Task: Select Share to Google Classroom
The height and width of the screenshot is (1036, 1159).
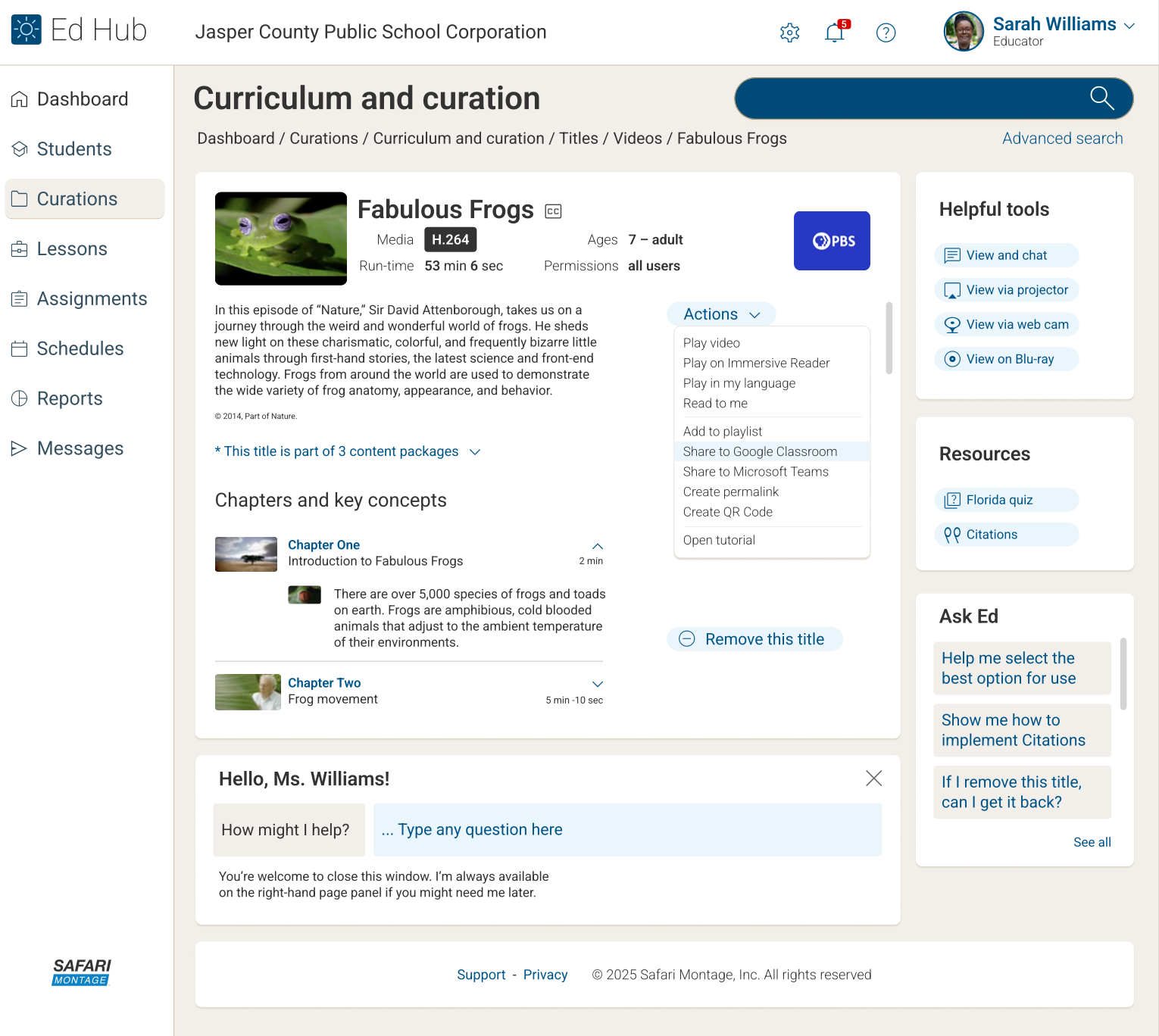Action: pyautogui.click(x=760, y=451)
